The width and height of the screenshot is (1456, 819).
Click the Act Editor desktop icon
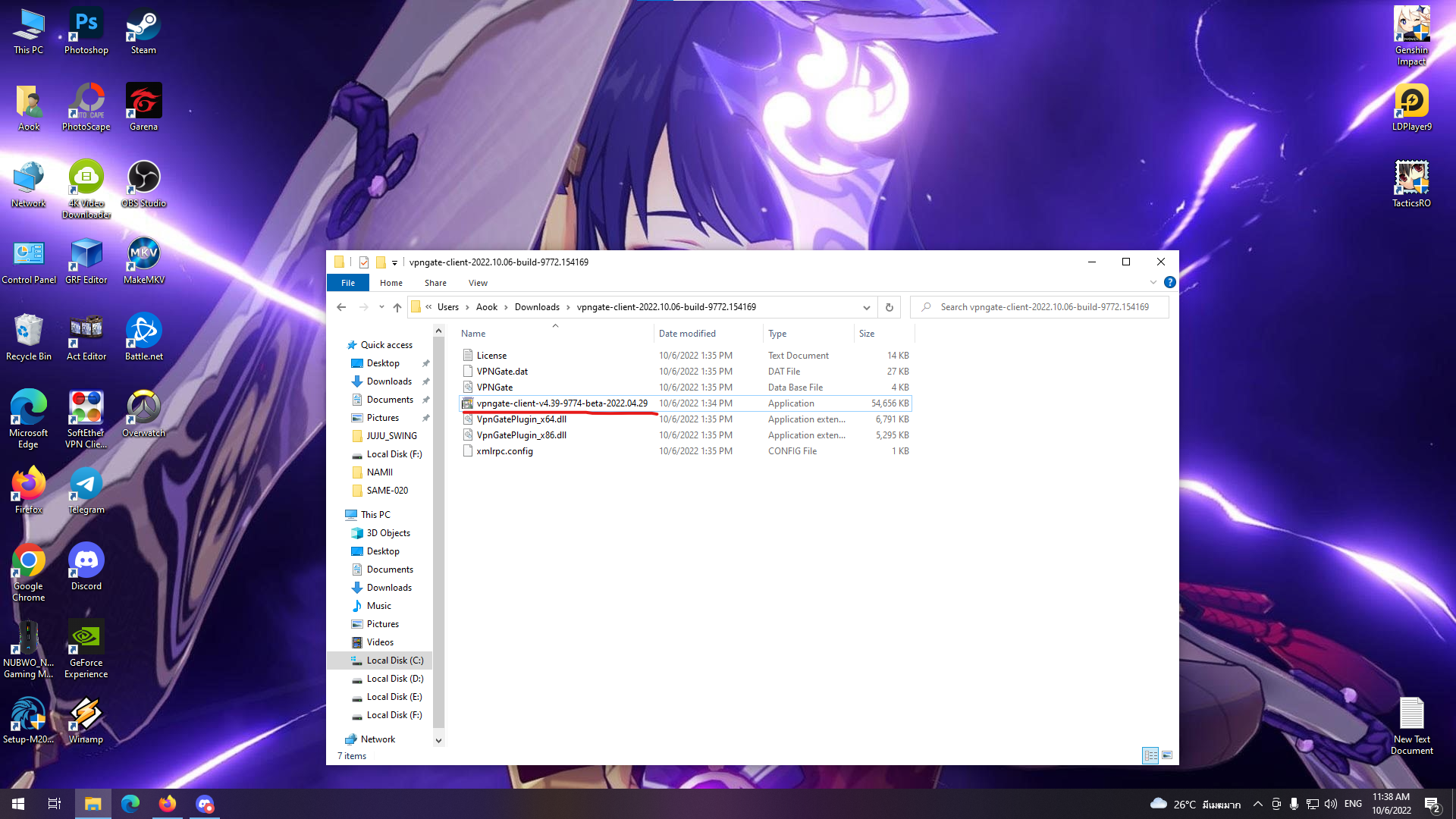tap(86, 337)
